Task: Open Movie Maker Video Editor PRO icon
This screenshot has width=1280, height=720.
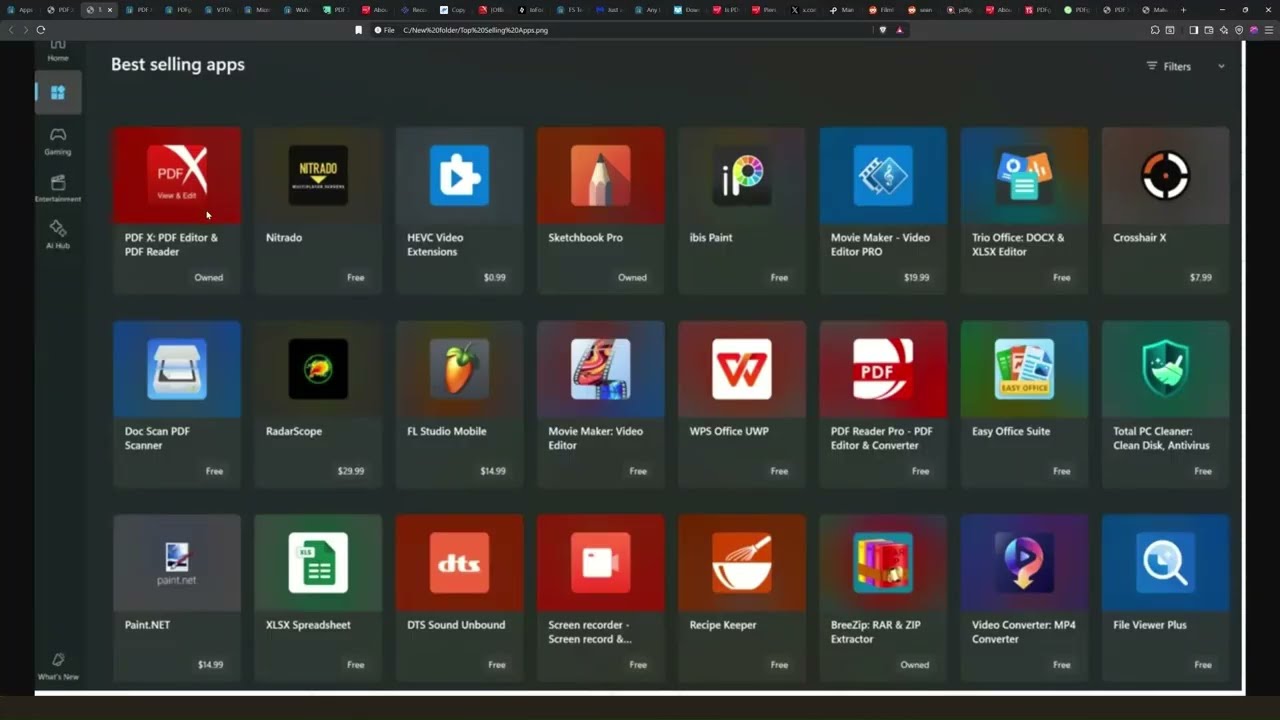Action: tap(883, 175)
